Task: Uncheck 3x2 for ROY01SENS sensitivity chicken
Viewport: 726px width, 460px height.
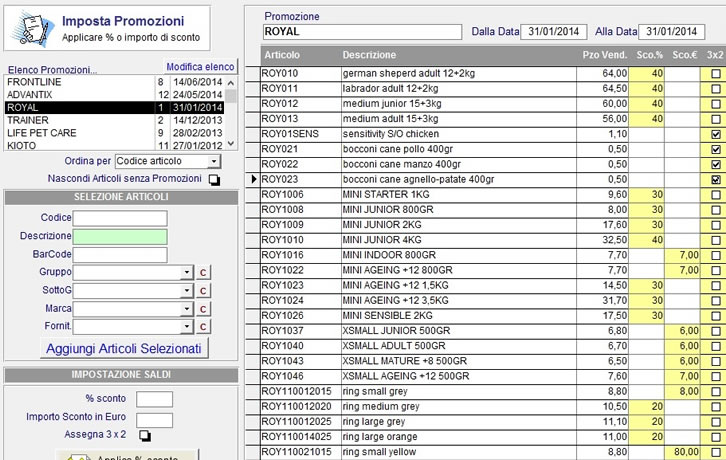Action: pyautogui.click(x=716, y=134)
